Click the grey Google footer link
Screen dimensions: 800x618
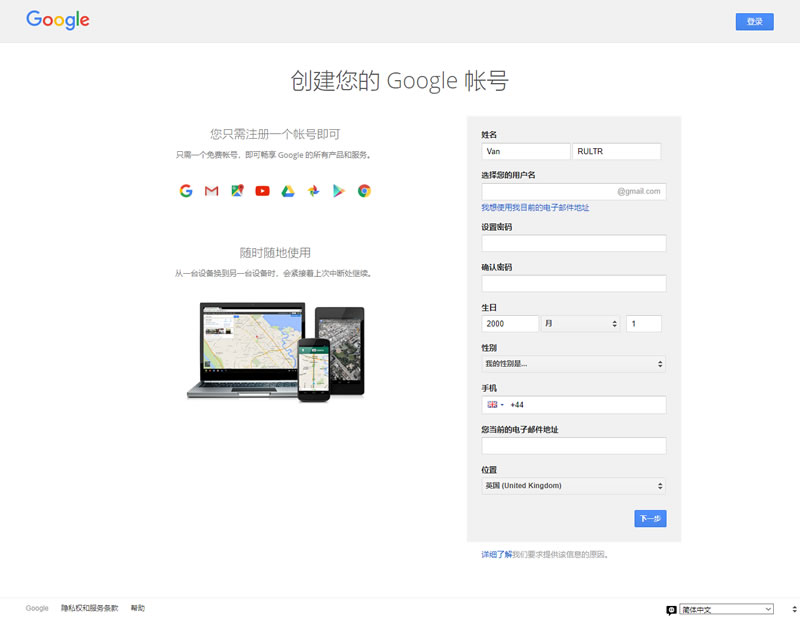[x=37, y=608]
